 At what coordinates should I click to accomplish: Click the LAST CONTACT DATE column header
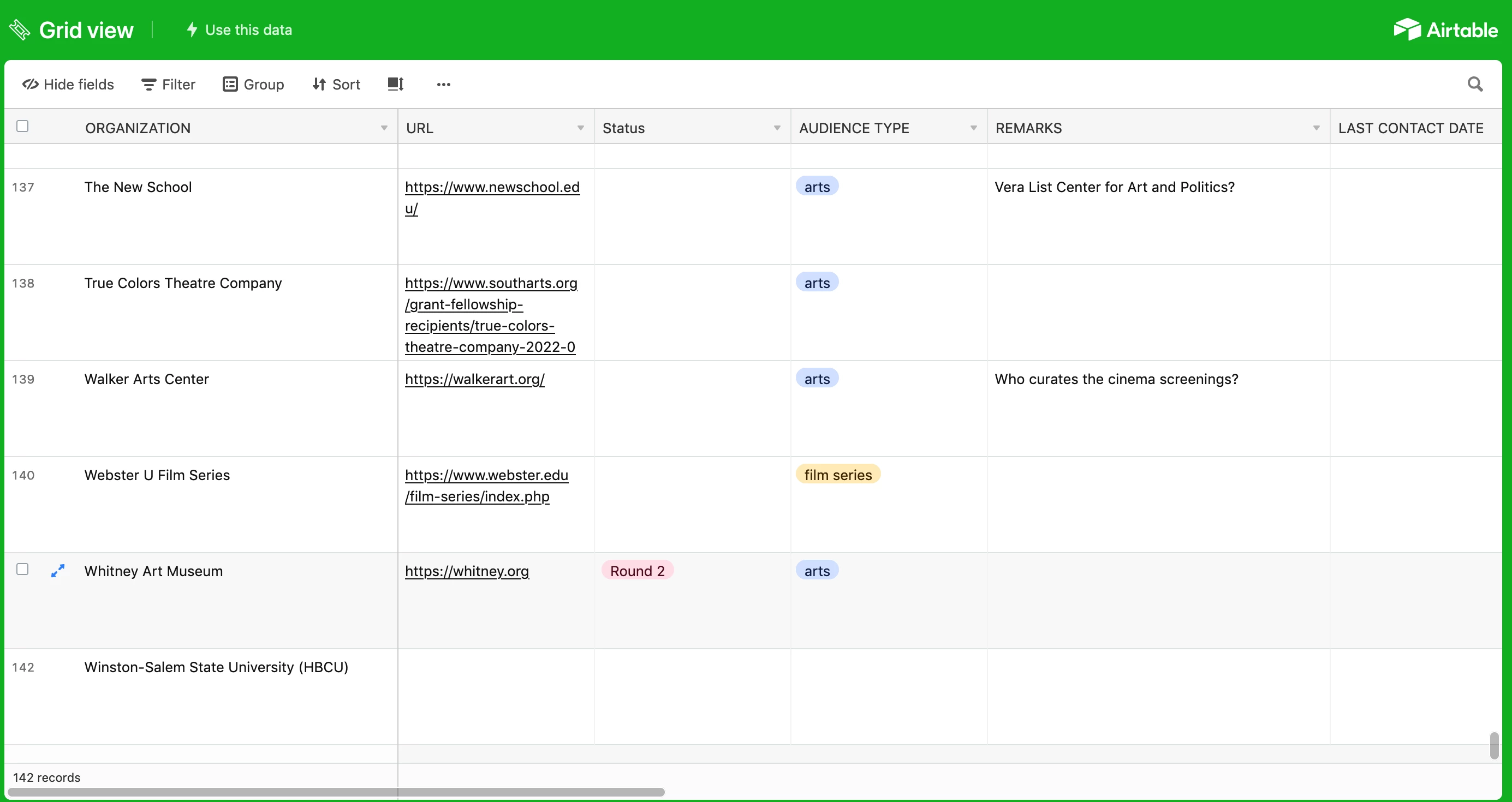1416,127
